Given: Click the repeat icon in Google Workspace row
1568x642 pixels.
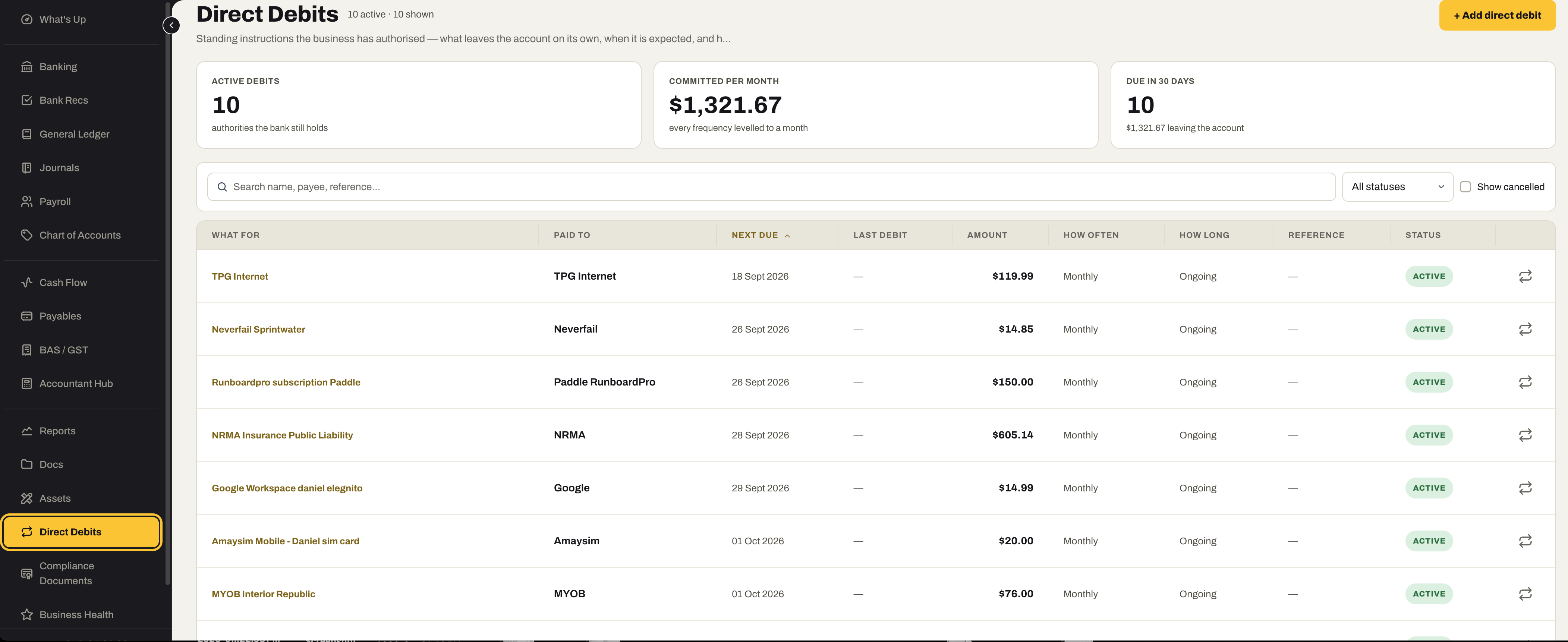Looking at the screenshot, I should [1525, 488].
